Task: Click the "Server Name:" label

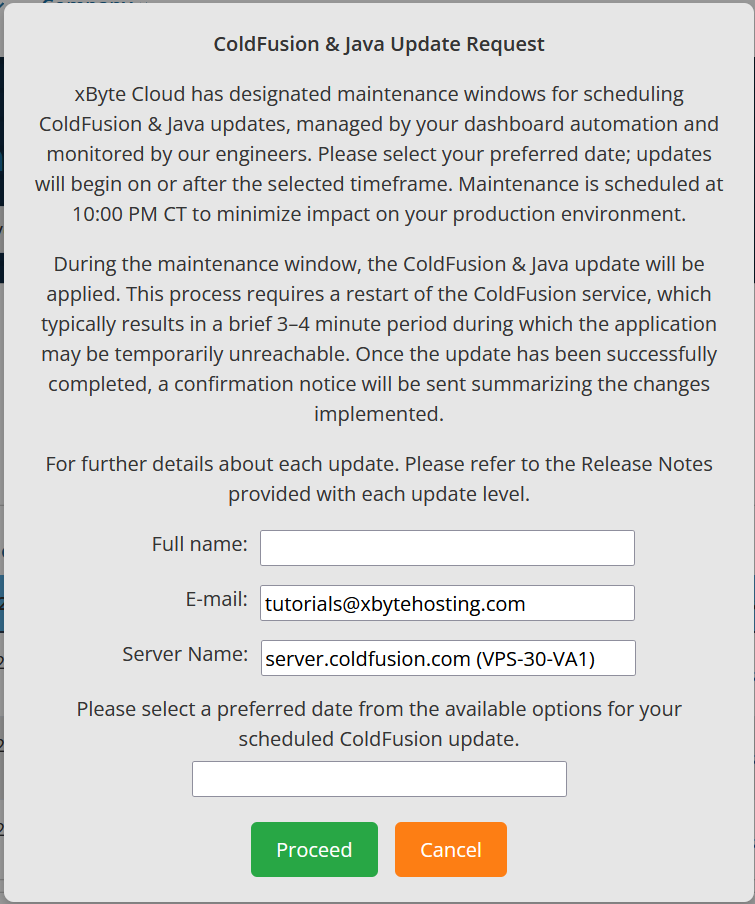Action: pos(185,654)
